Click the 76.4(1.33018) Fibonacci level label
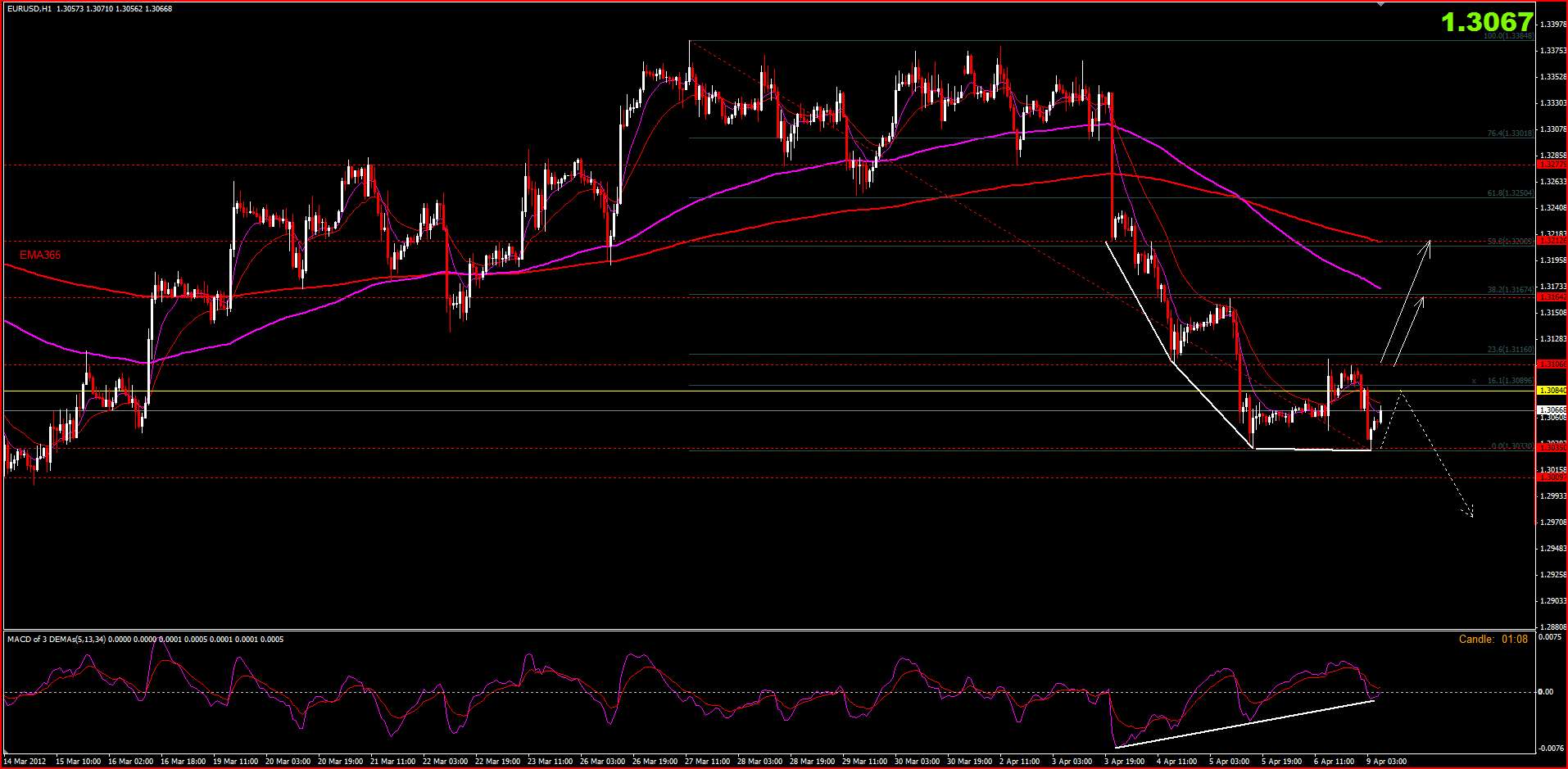The height and width of the screenshot is (769, 1568). pyautogui.click(x=1510, y=133)
